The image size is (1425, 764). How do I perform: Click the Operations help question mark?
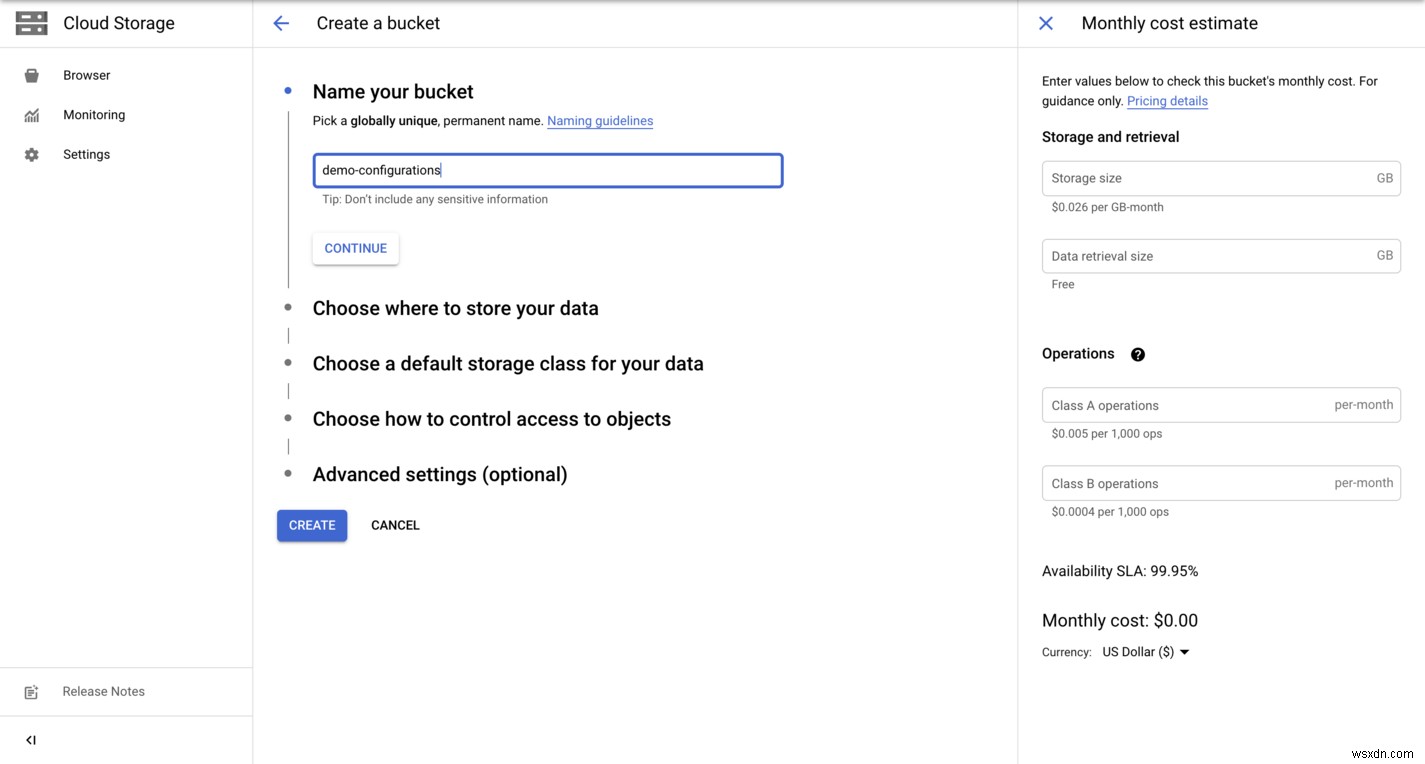(x=1137, y=353)
